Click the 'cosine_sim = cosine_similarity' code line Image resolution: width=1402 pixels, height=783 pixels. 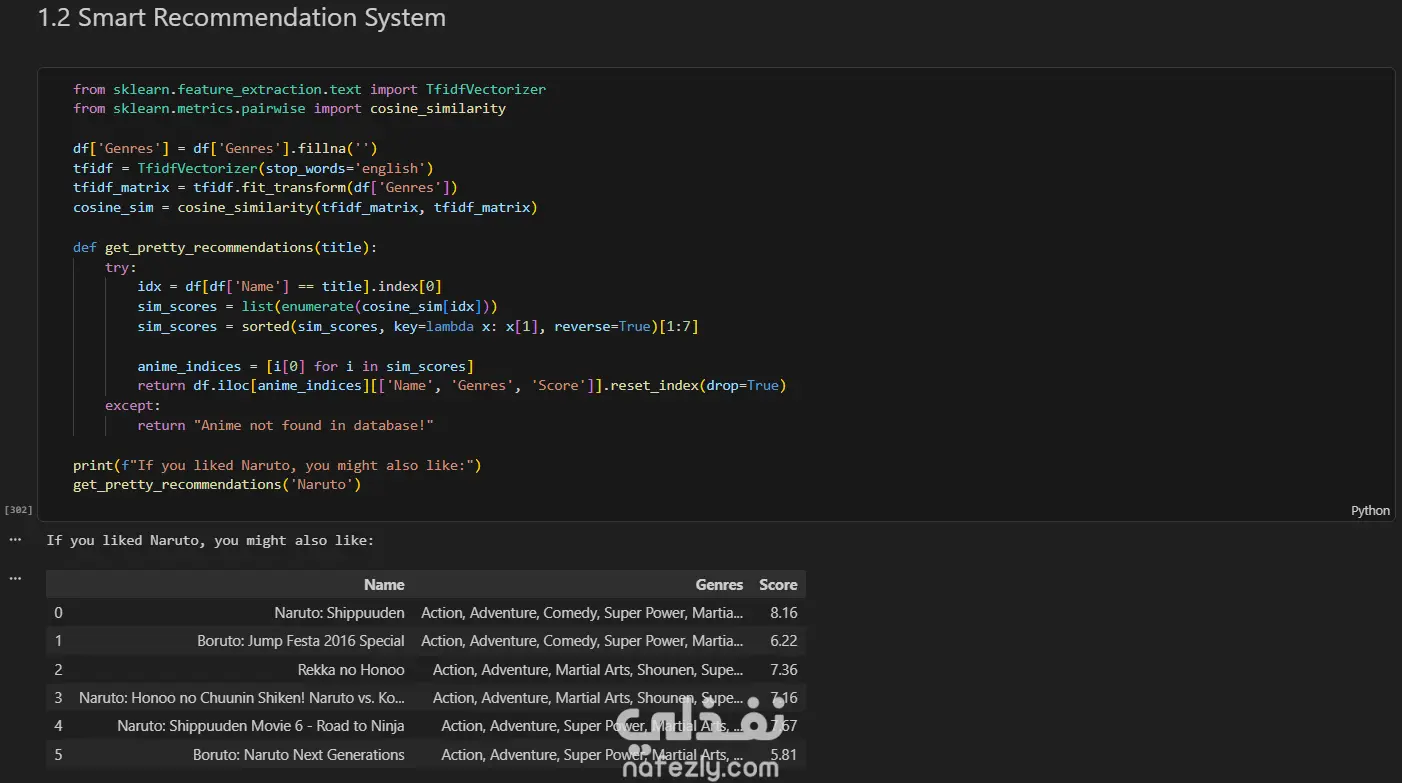pyautogui.click(x=305, y=207)
